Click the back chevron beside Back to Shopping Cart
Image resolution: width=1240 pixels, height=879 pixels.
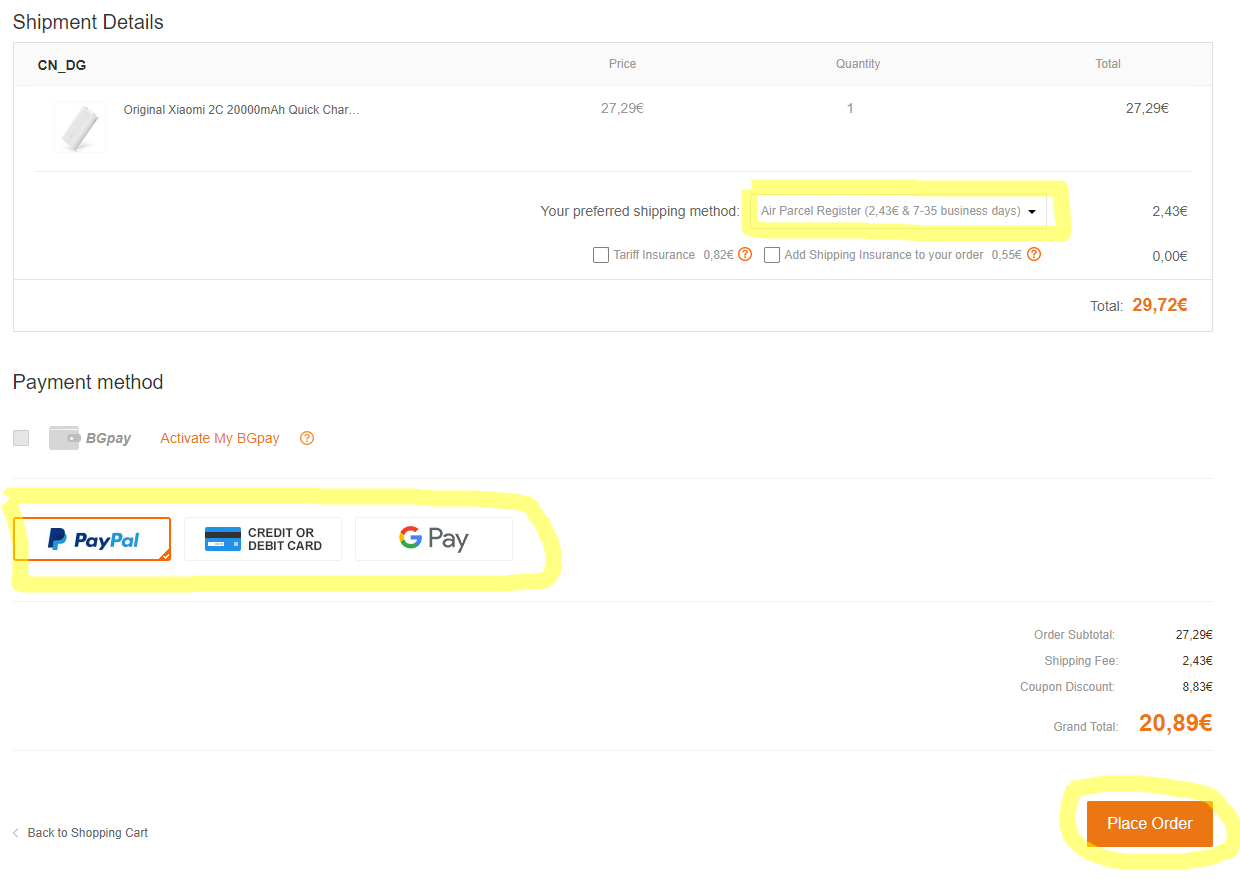click(16, 833)
